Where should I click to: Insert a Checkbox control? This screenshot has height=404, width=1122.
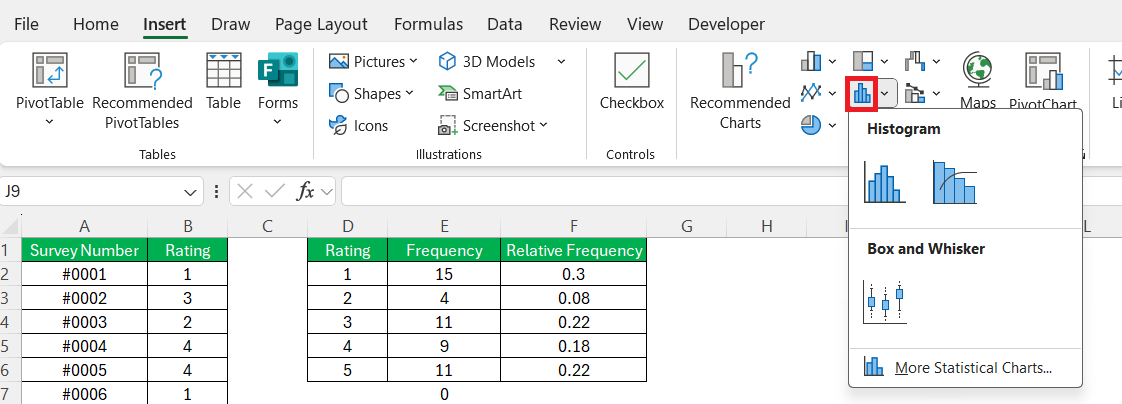coord(631,82)
